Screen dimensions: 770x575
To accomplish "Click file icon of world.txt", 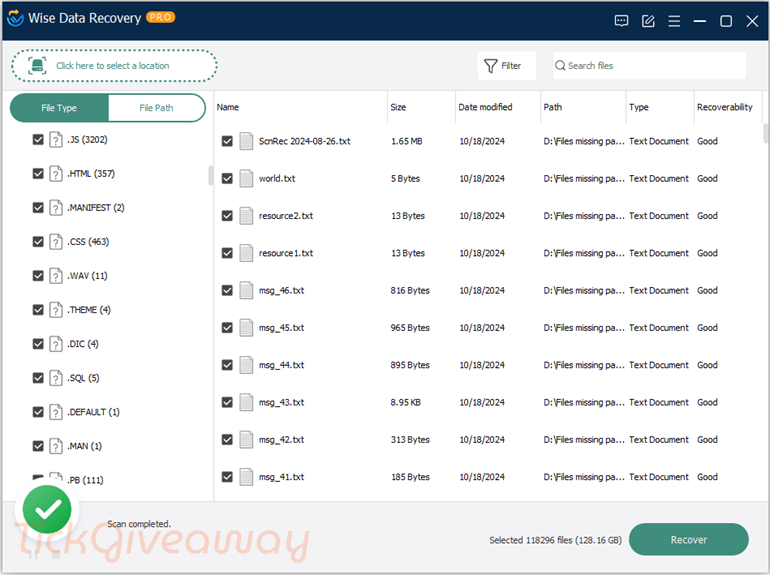I will (x=246, y=179).
